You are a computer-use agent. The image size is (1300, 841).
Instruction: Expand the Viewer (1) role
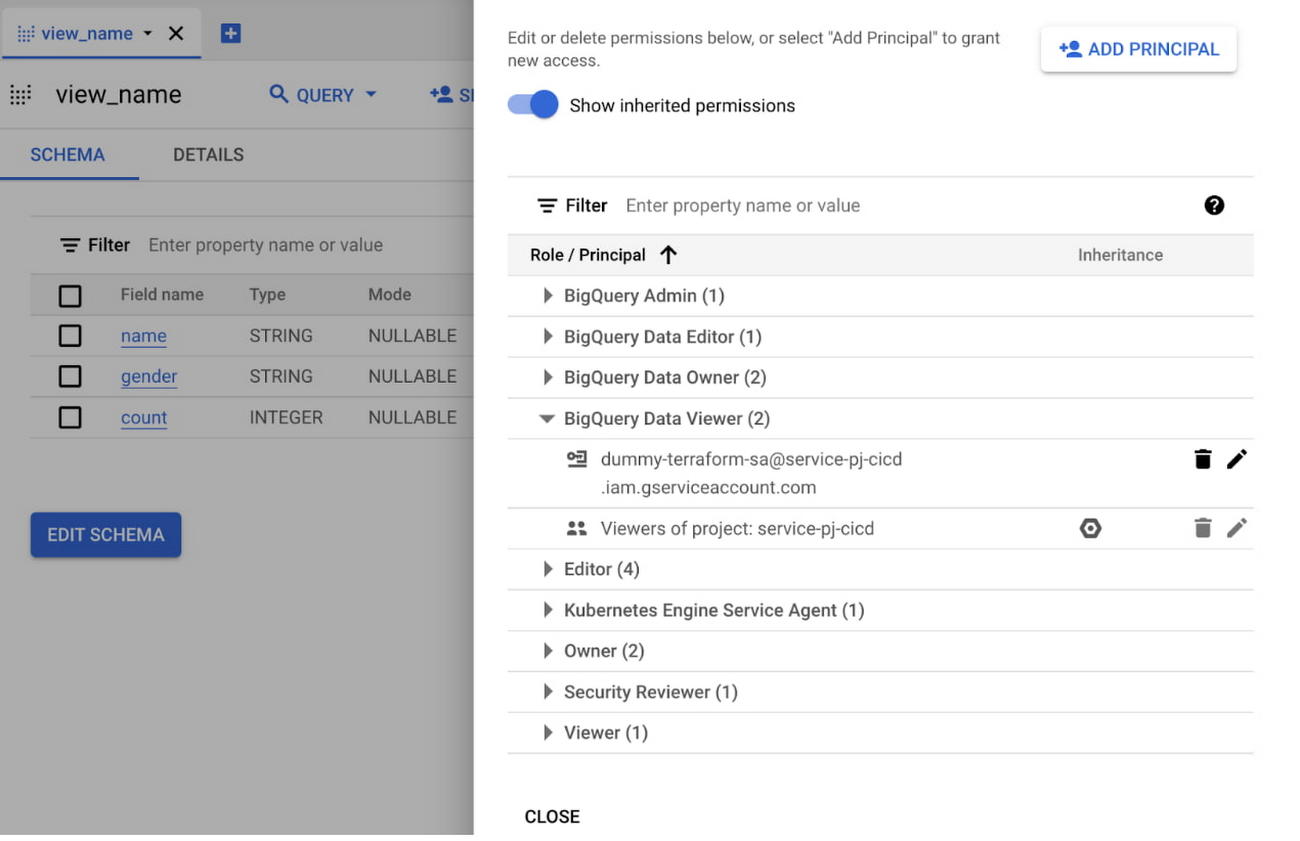(x=547, y=733)
